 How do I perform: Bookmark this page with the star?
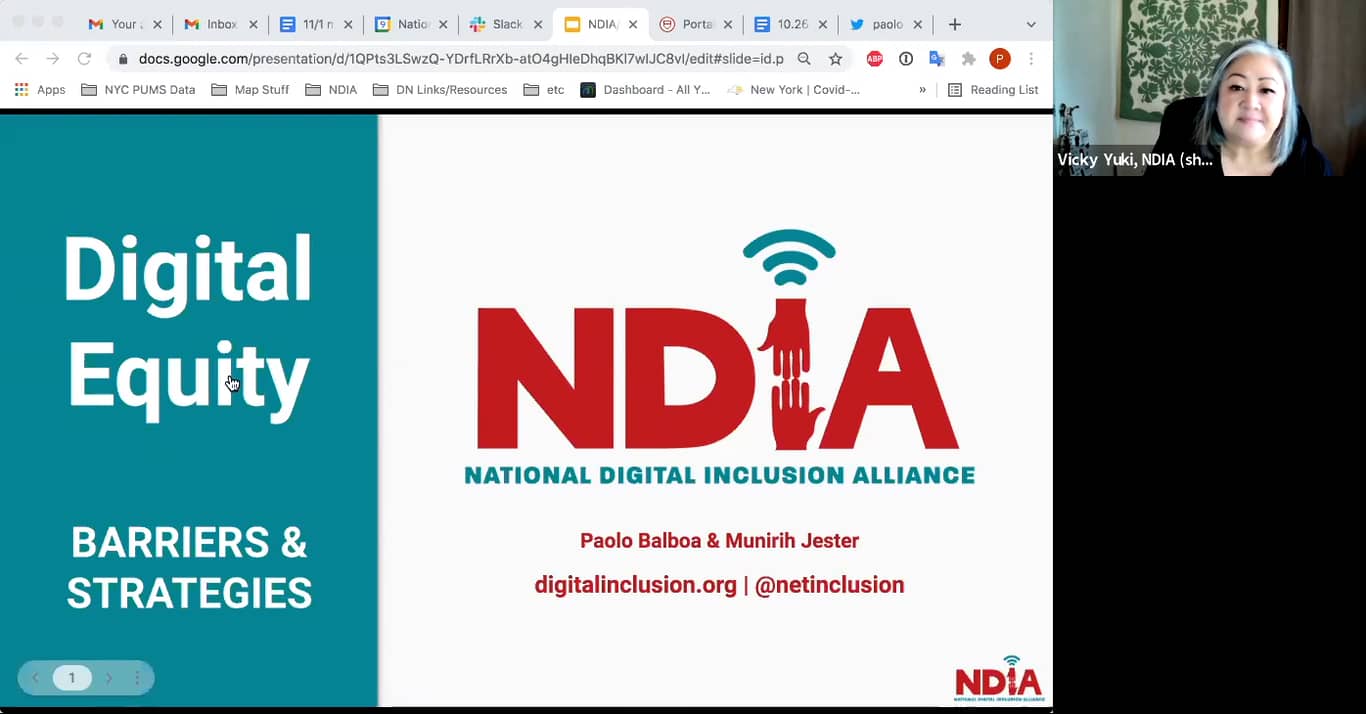[835, 59]
